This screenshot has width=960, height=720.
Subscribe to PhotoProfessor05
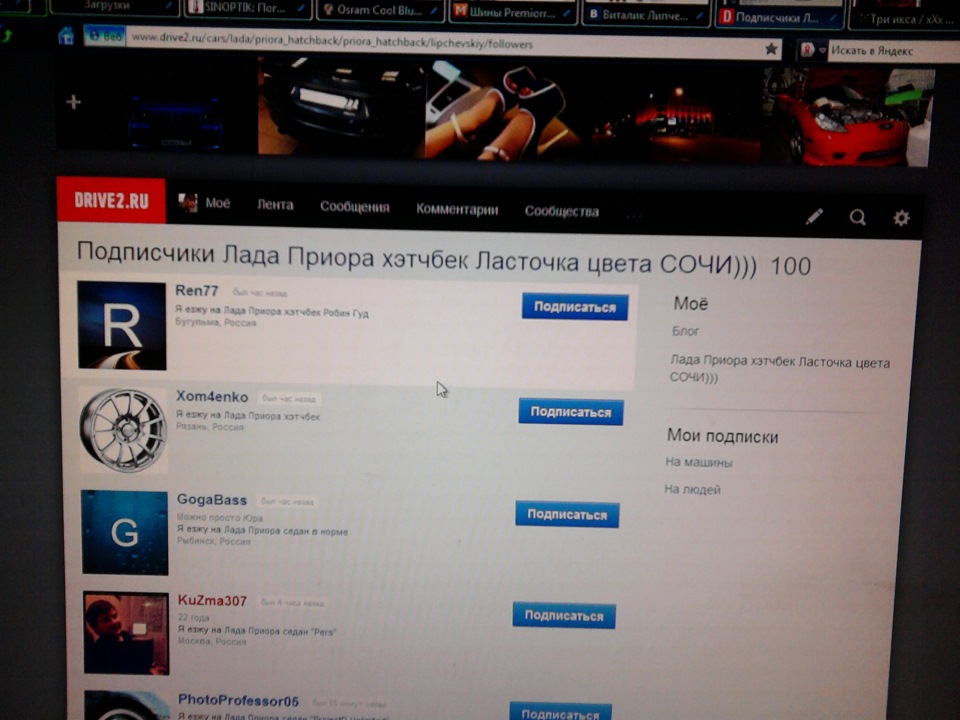click(560, 713)
